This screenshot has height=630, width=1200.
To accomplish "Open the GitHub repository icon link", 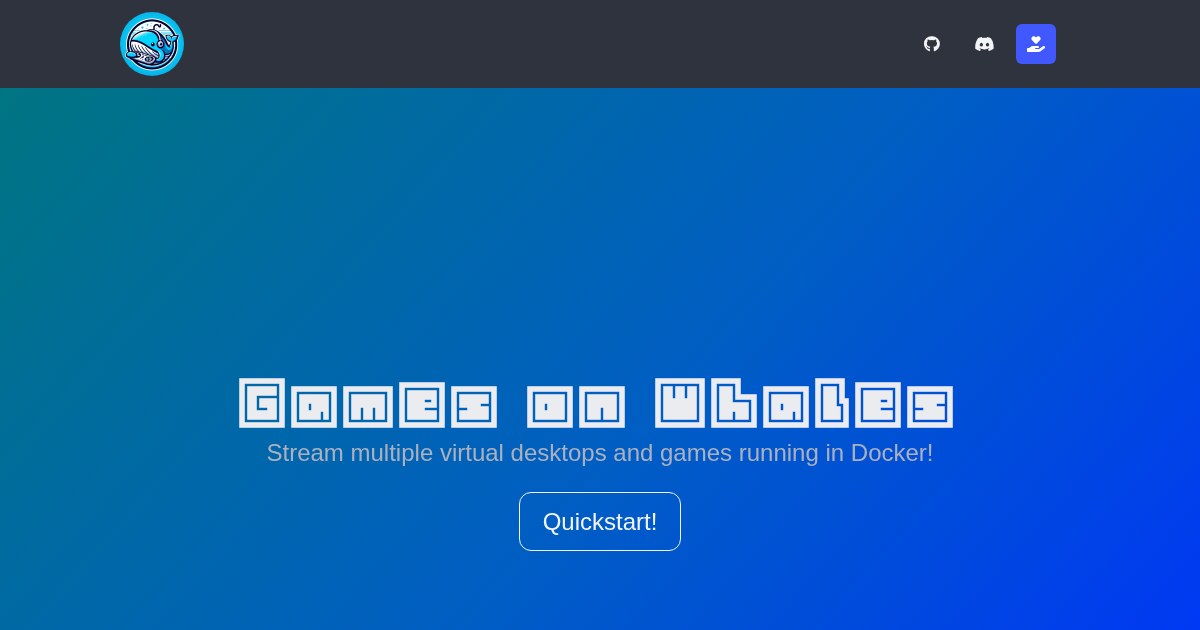I will 932,44.
